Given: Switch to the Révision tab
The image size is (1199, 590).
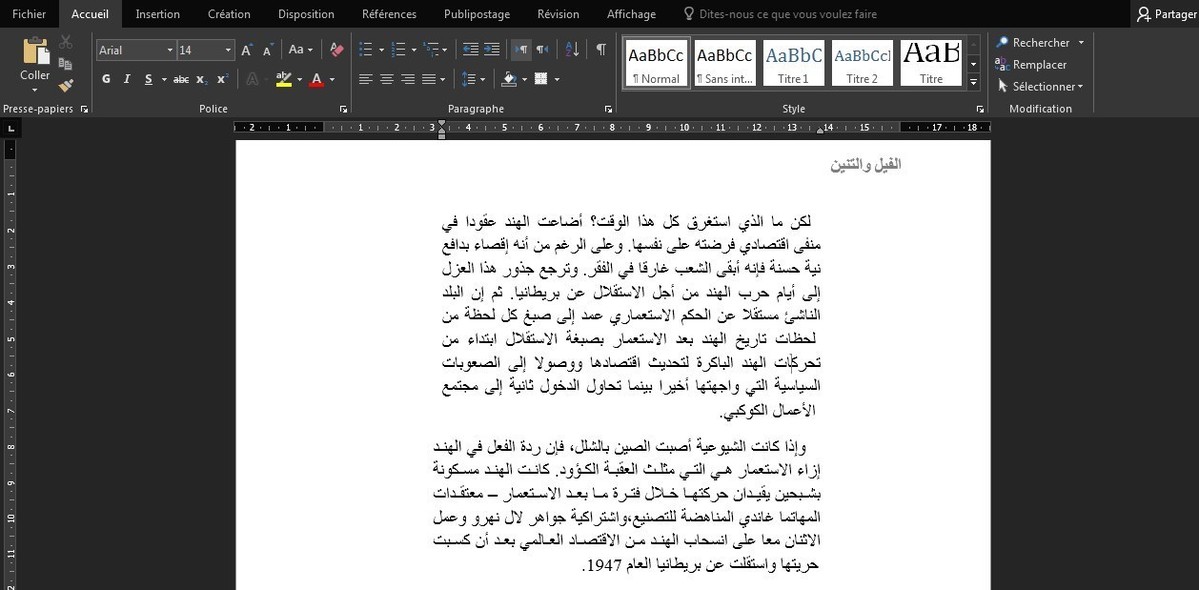Looking at the screenshot, I should point(558,14).
